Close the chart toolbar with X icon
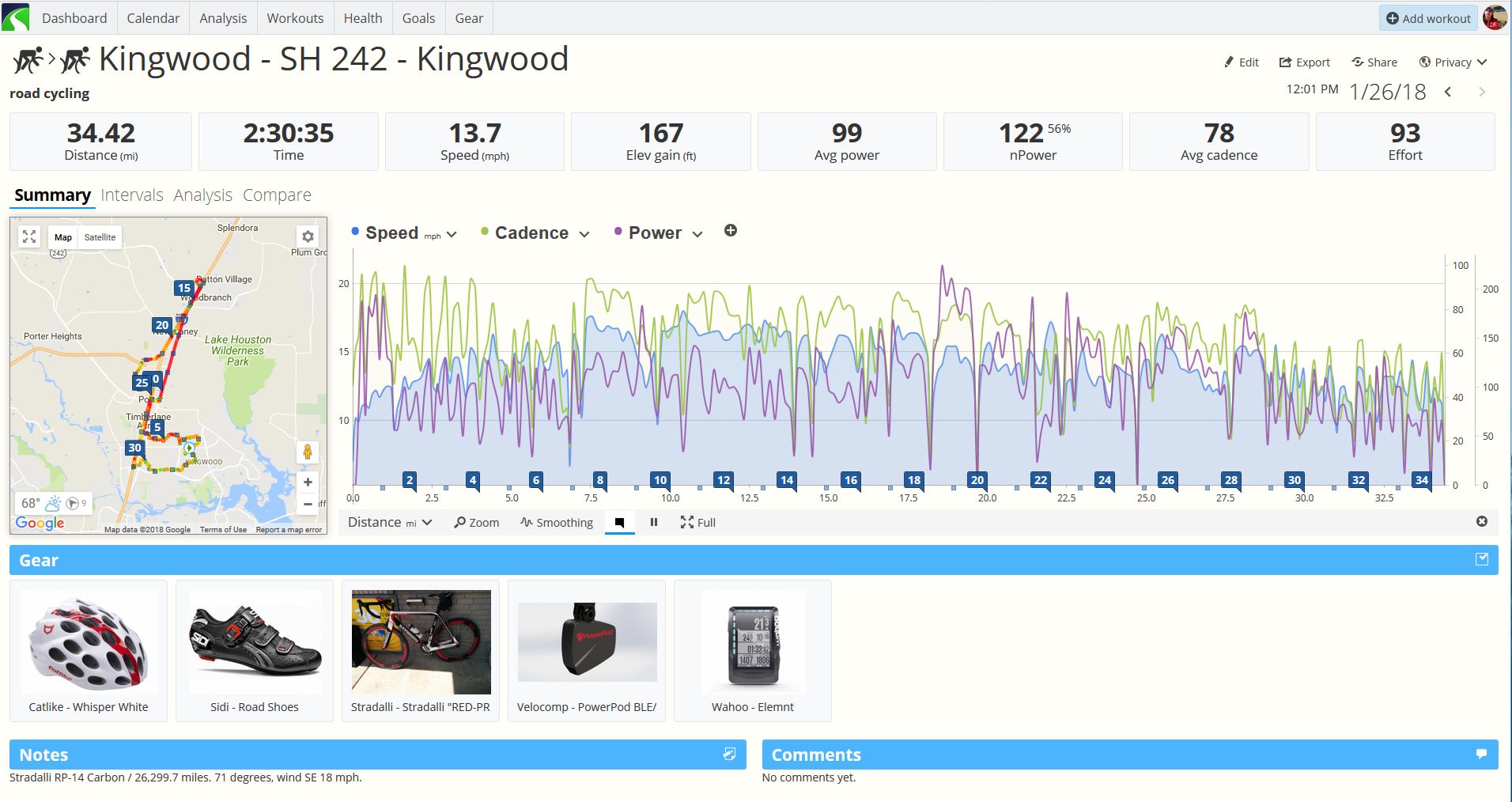 (1482, 521)
